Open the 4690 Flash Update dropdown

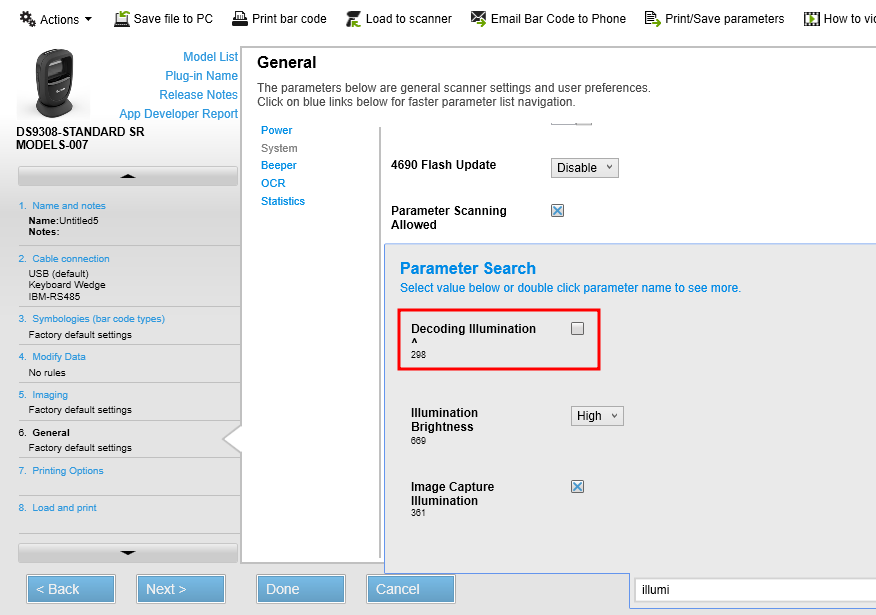[x=584, y=168]
